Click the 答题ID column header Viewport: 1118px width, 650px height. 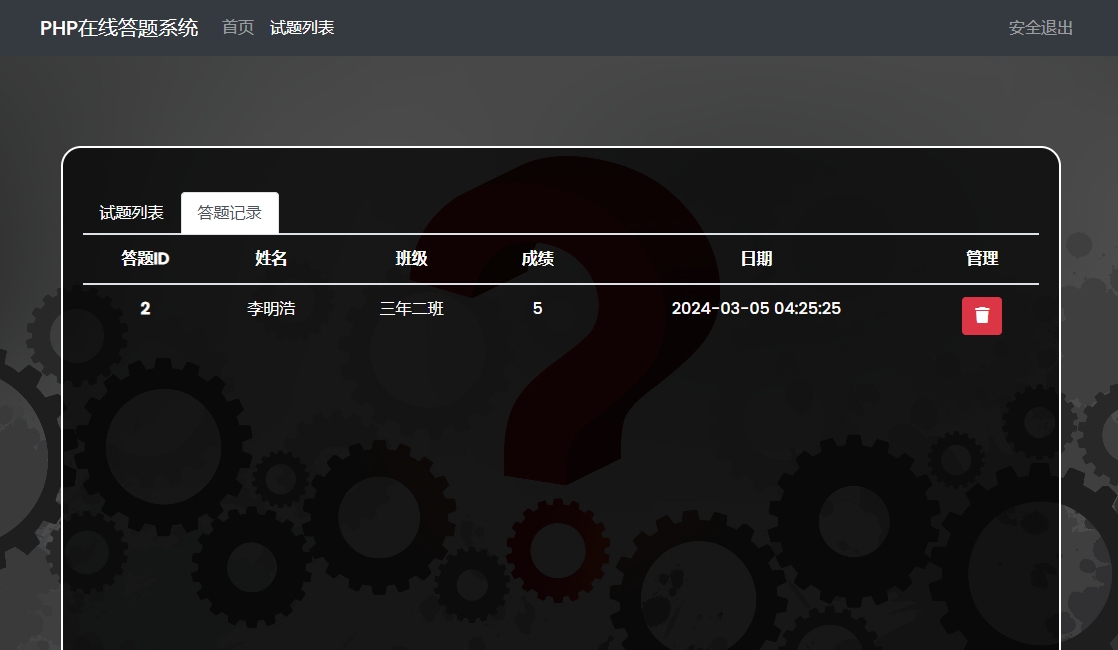(x=145, y=259)
